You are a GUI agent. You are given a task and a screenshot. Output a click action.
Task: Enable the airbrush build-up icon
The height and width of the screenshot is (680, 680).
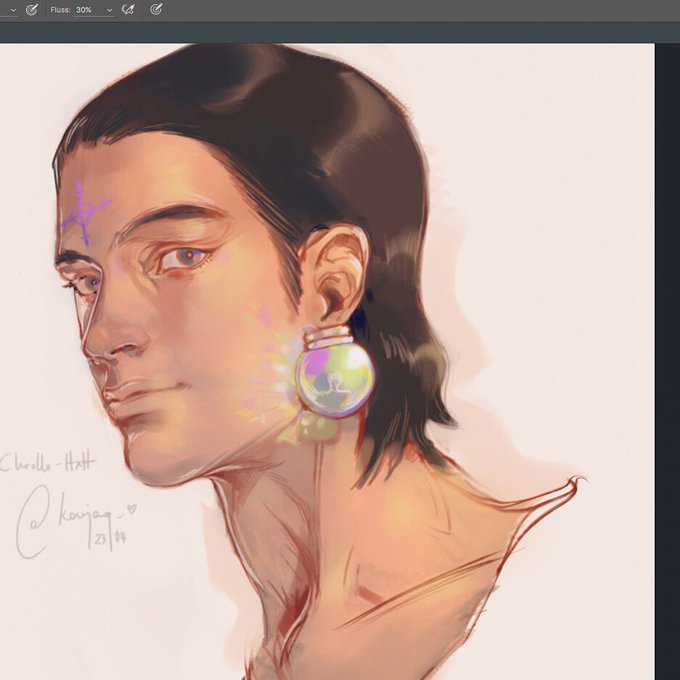pyautogui.click(x=128, y=10)
